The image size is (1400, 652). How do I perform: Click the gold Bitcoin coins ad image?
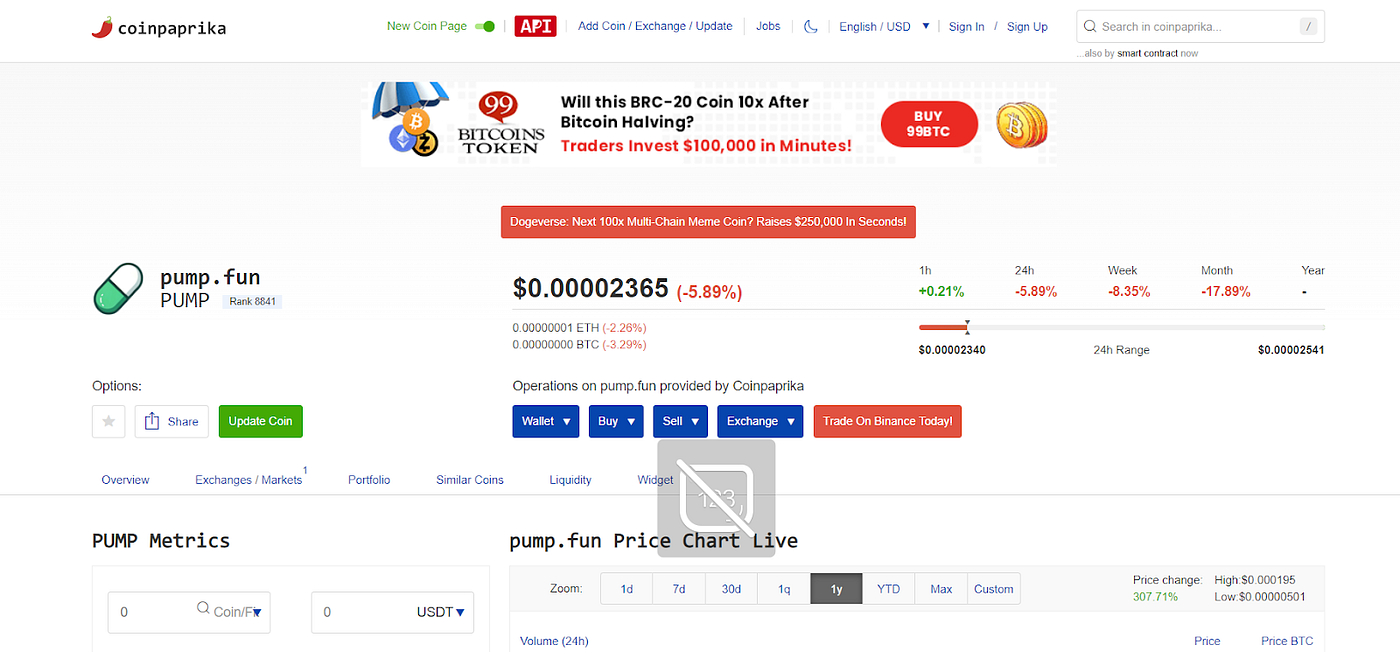(x=1021, y=124)
